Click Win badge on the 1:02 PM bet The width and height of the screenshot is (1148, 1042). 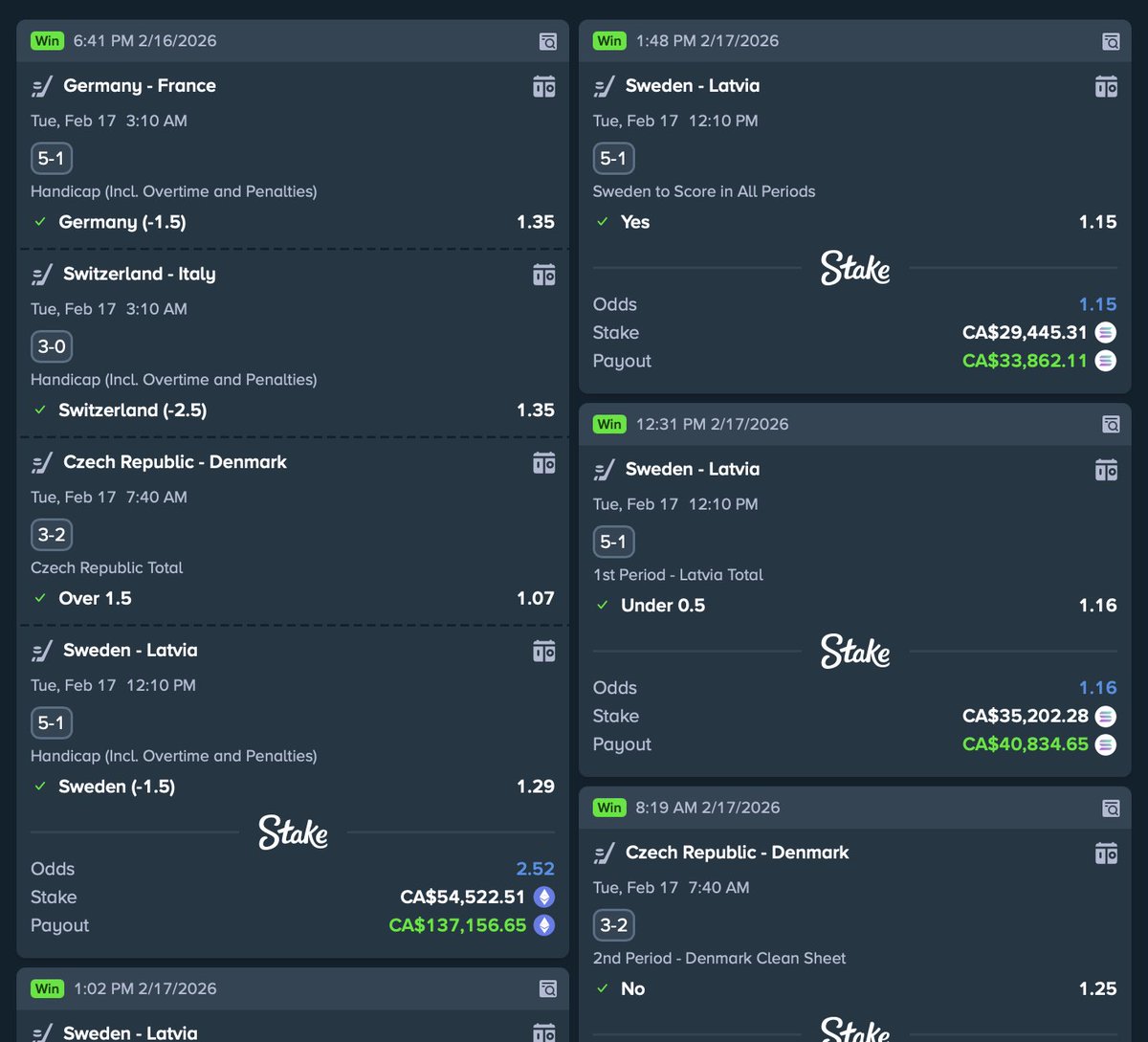tap(47, 988)
